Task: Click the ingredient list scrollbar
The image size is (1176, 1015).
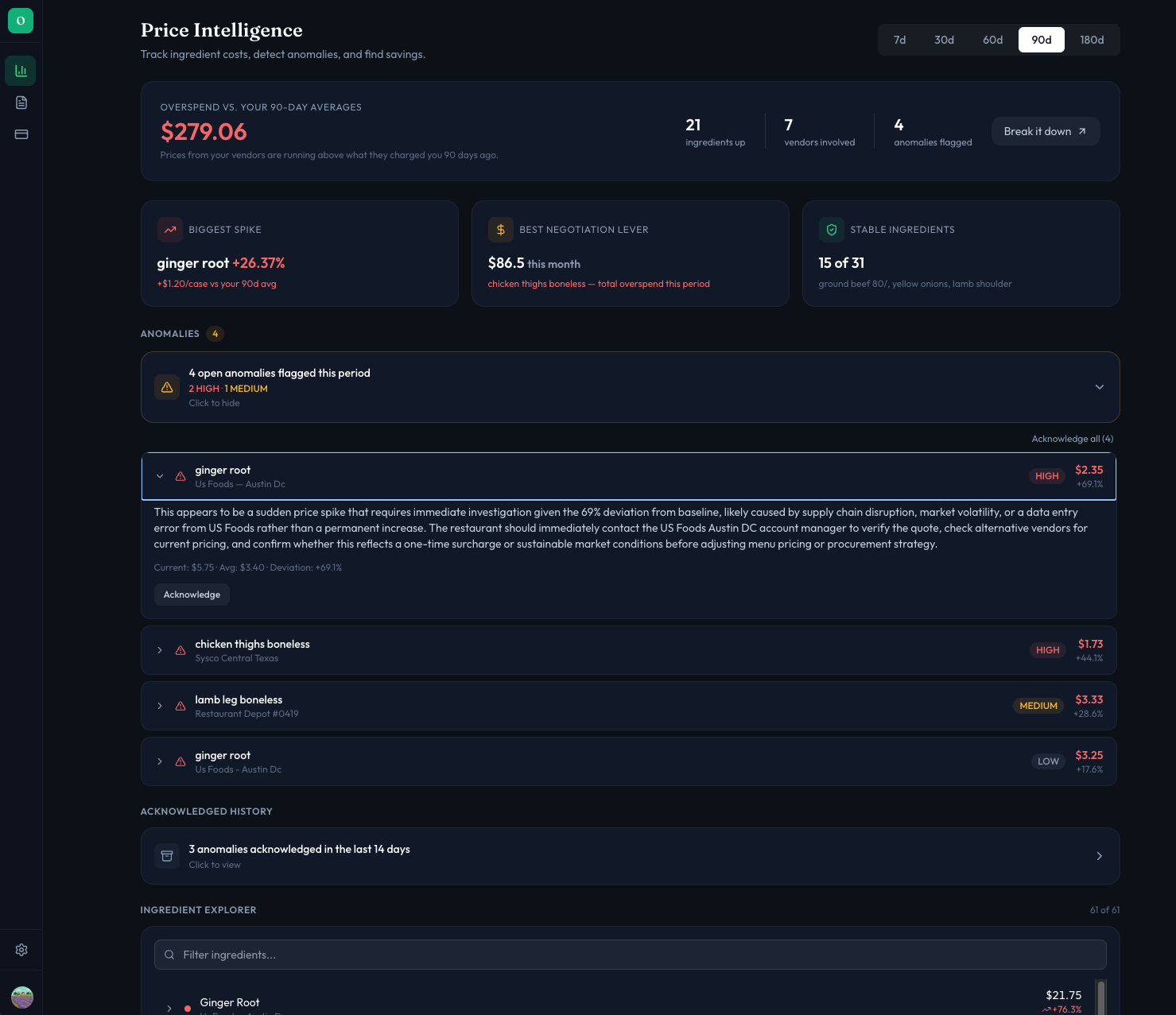Action: [x=1101, y=998]
